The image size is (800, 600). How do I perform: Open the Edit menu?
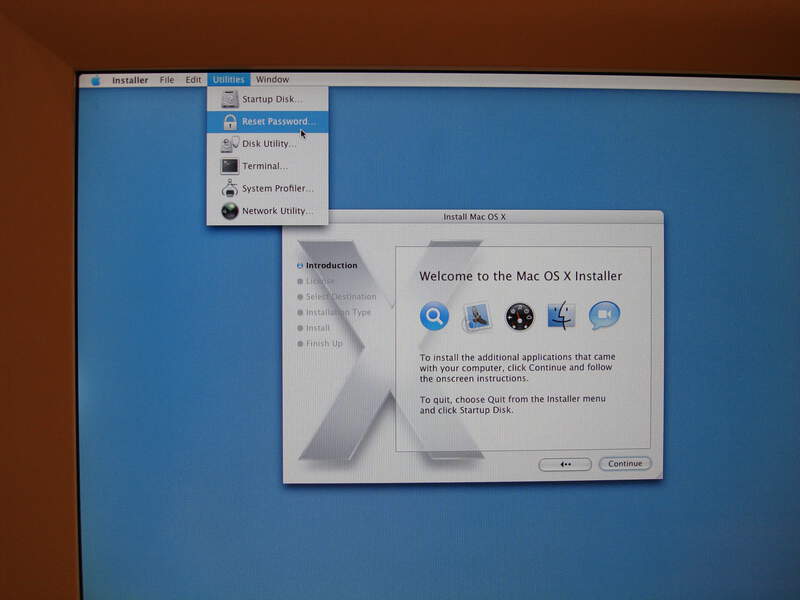pyautogui.click(x=193, y=80)
